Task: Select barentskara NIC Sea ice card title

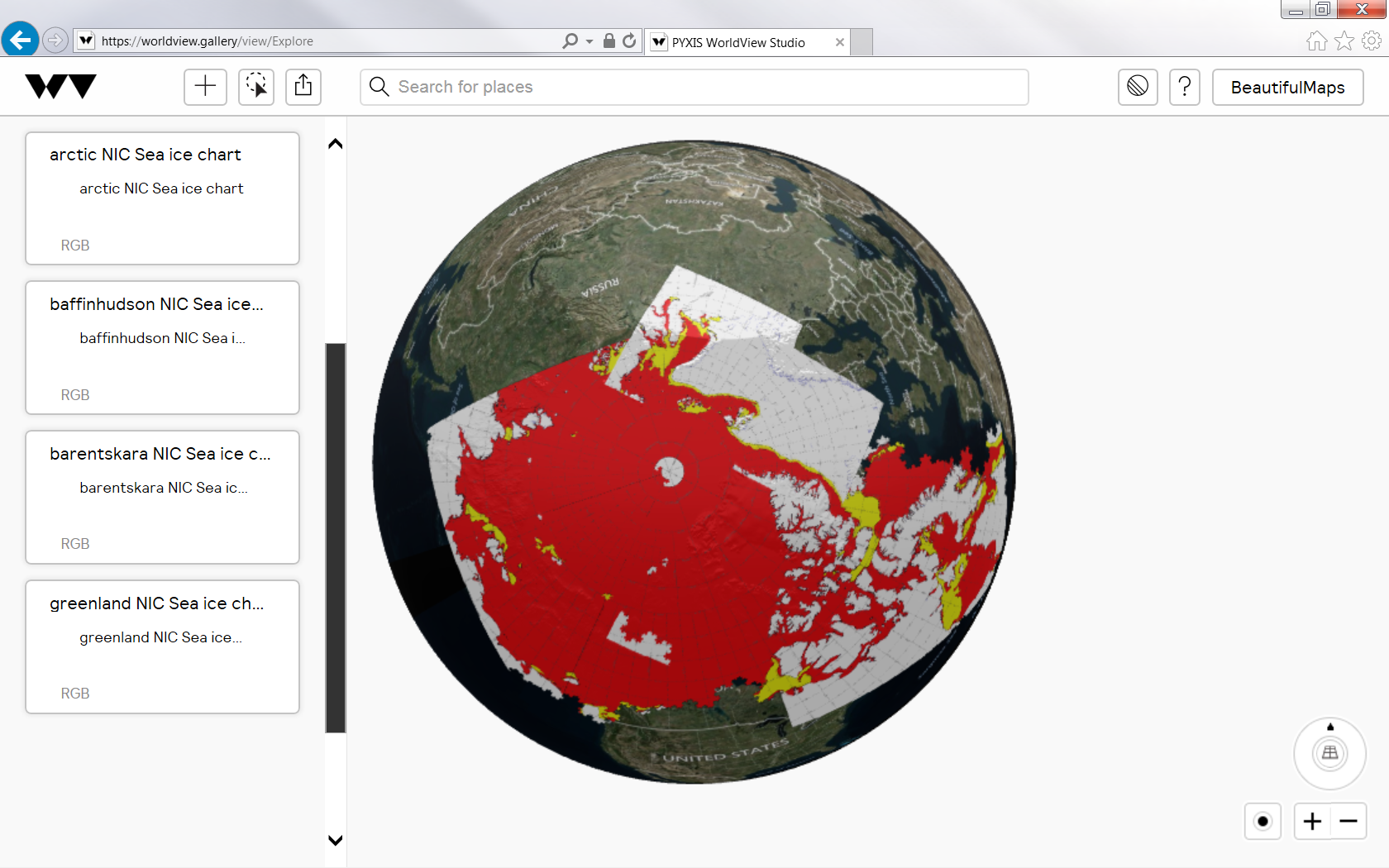Action: pyautogui.click(x=160, y=454)
